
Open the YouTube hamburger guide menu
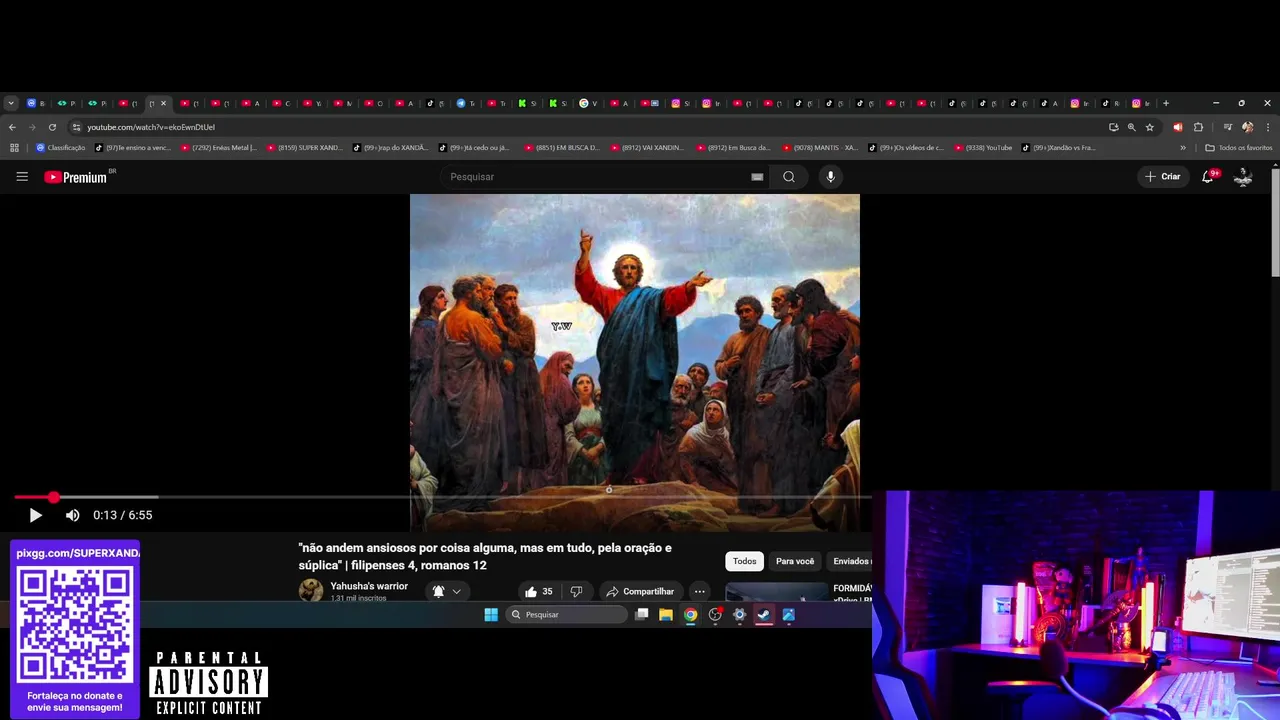click(22, 177)
